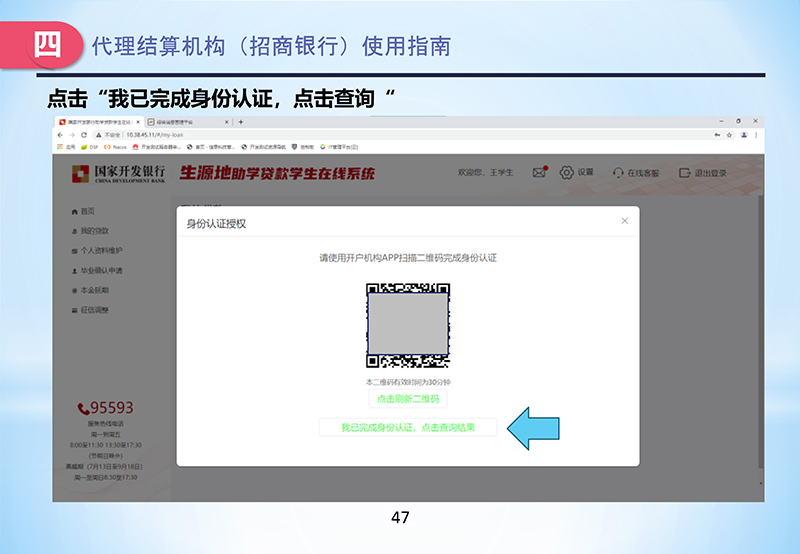800x554 pixels.
Task: Open 本金延期 in the sidebar
Action: pos(90,290)
